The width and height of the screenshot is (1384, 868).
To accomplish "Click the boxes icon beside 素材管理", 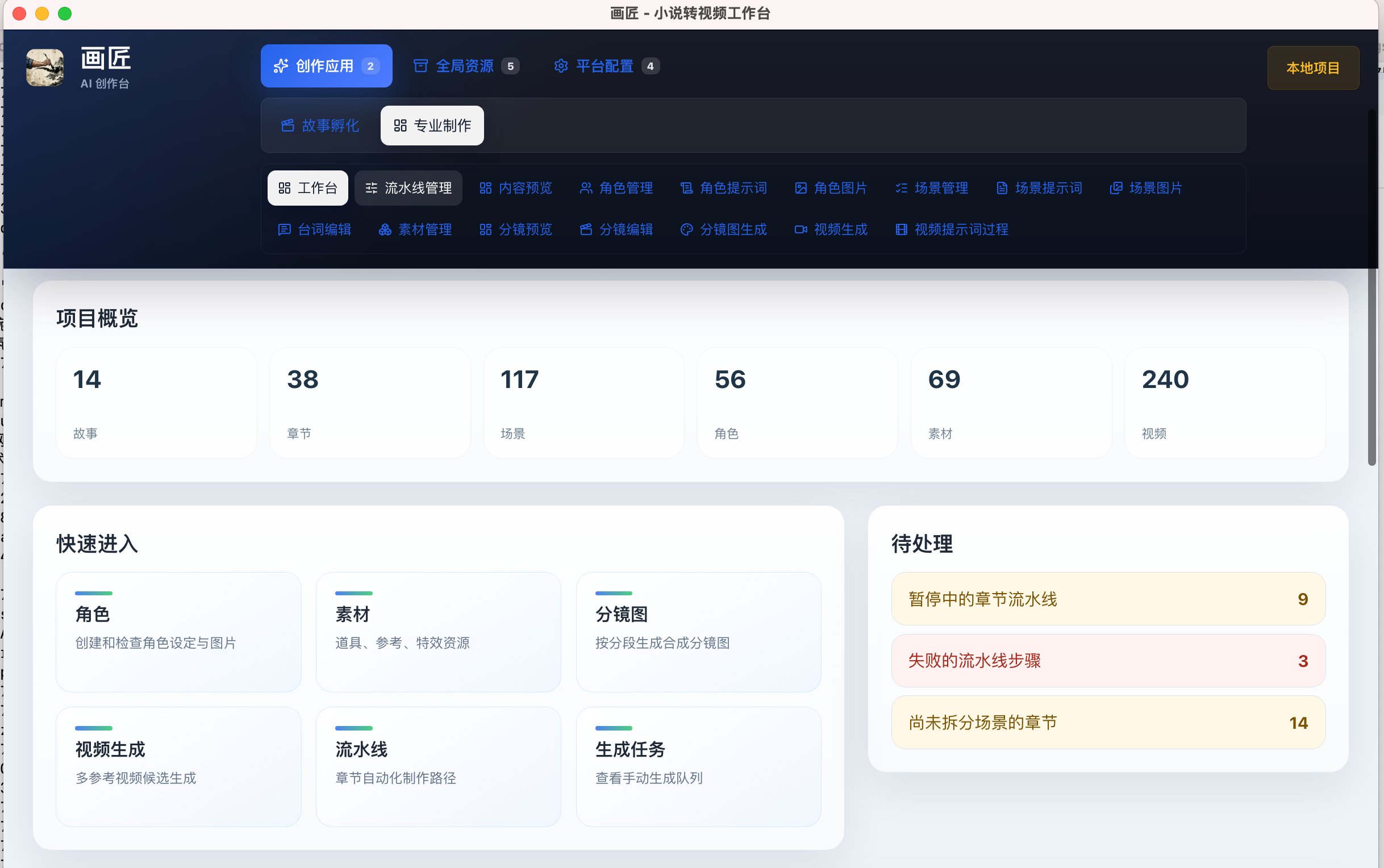I will pyautogui.click(x=385, y=229).
